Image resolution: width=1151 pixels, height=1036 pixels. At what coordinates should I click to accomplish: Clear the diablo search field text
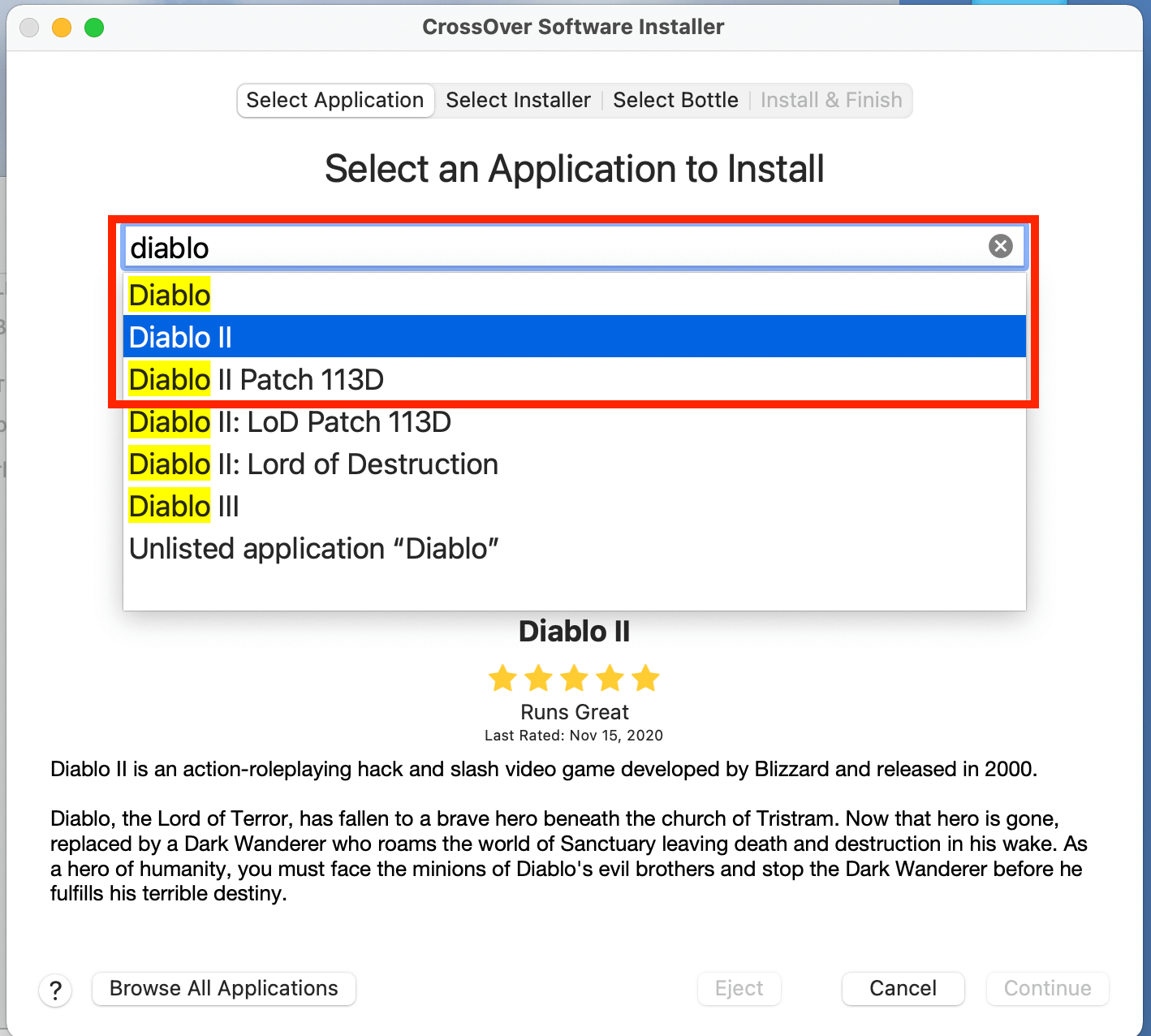click(x=1000, y=246)
